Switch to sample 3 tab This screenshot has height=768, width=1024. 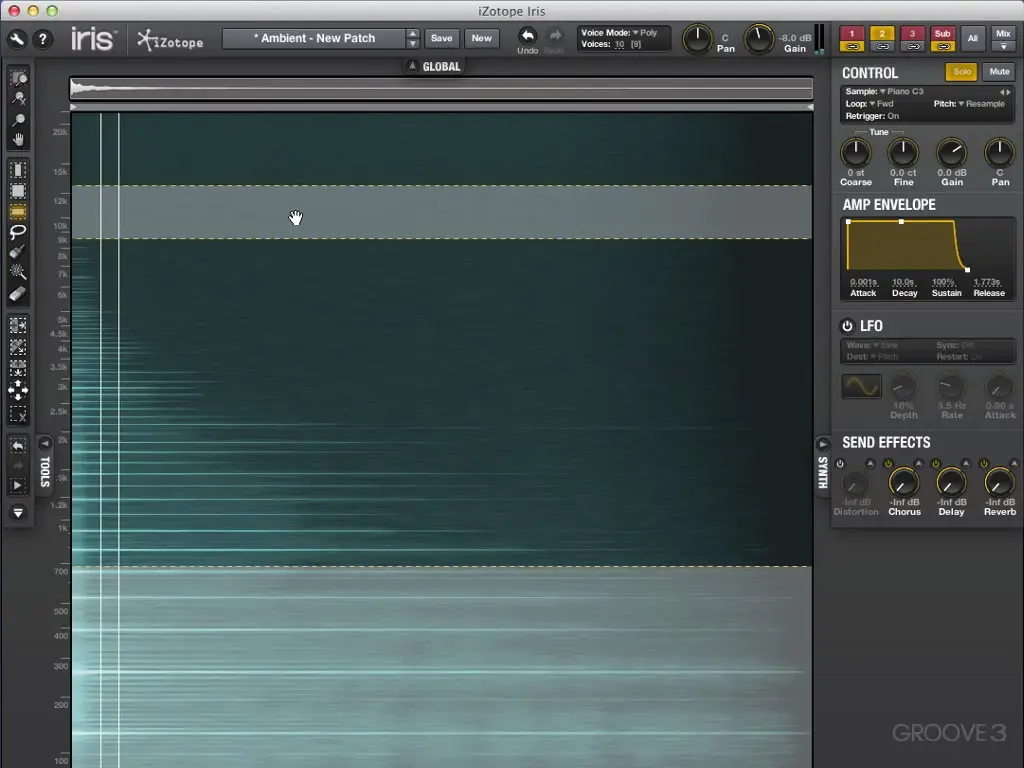click(913, 34)
